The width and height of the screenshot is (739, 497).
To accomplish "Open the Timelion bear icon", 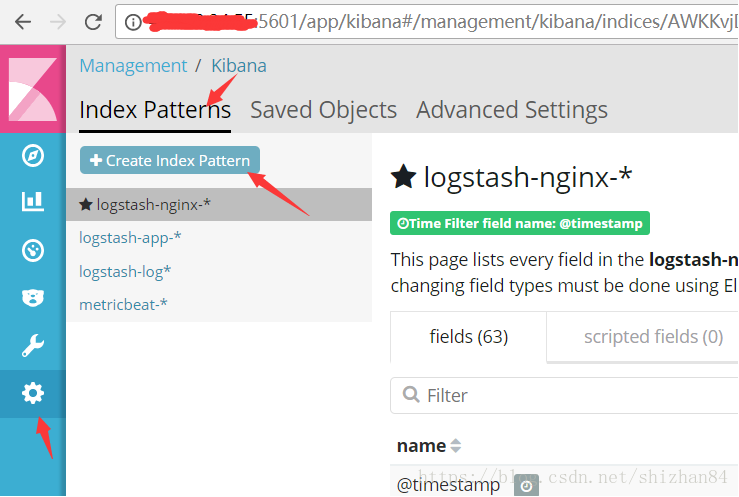I will tap(33, 298).
